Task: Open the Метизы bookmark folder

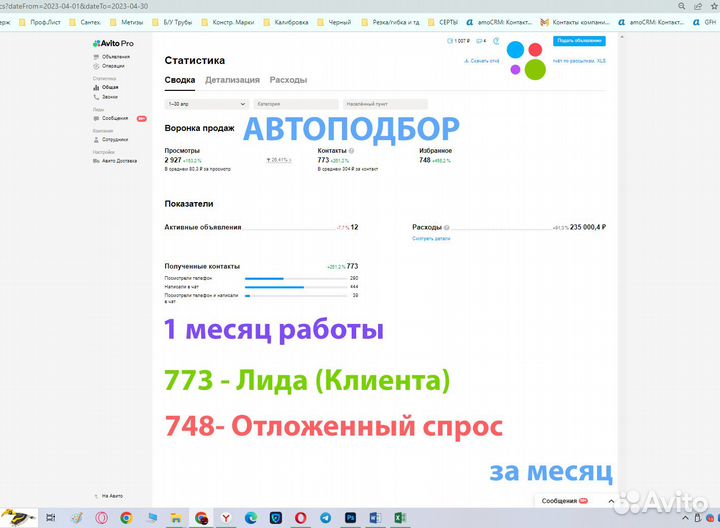Action: [126, 22]
